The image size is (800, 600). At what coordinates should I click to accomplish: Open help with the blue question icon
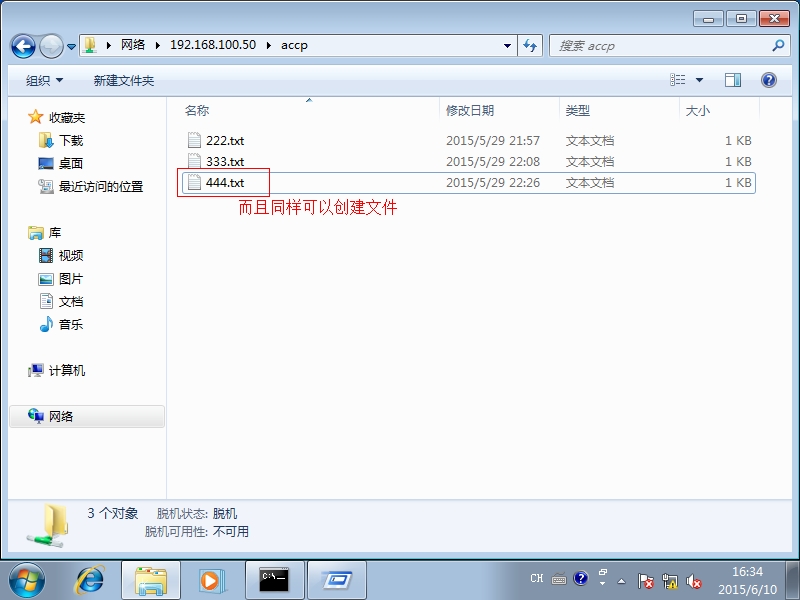768,80
